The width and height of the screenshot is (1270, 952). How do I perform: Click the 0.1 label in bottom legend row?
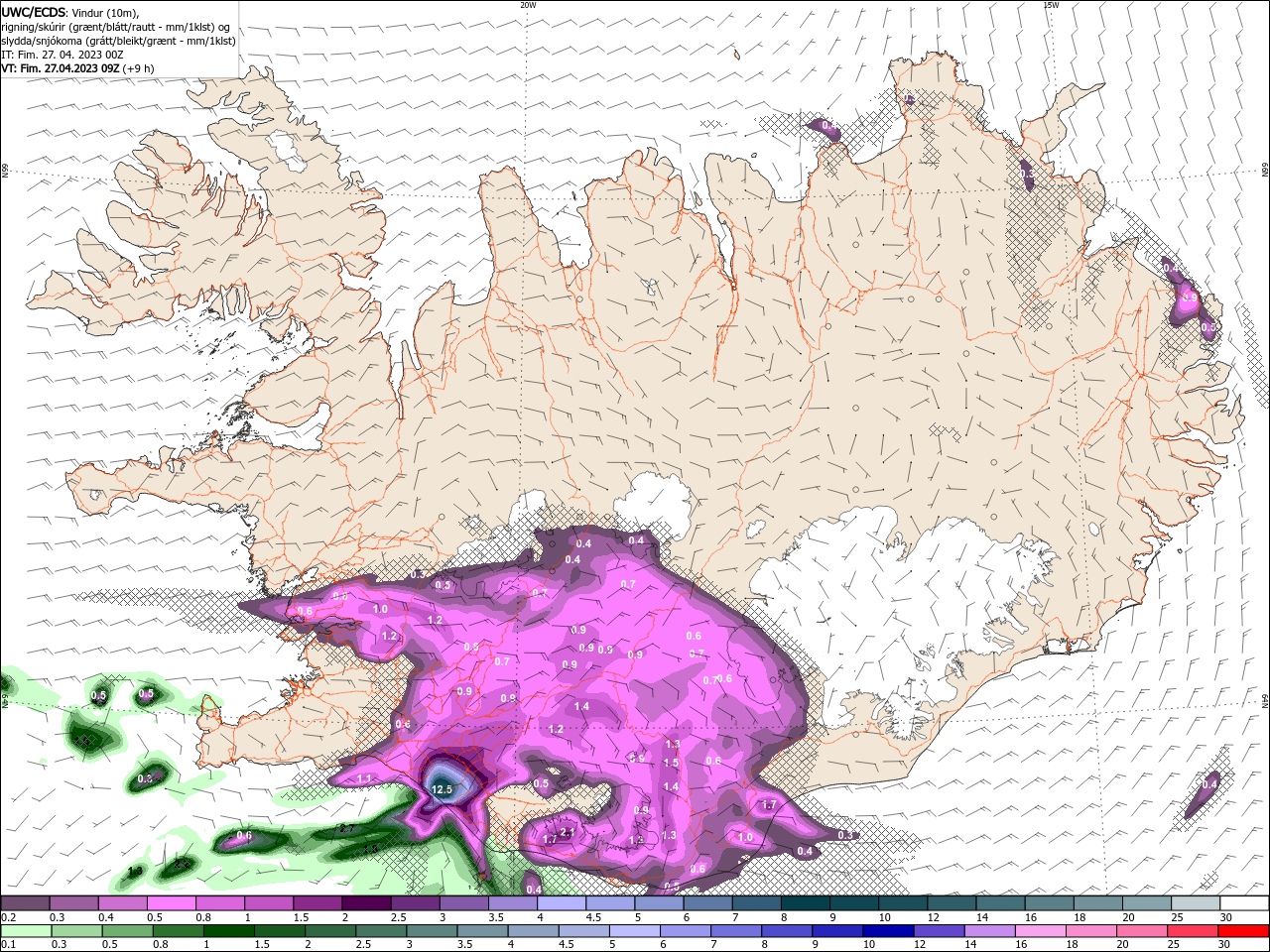click(7, 945)
